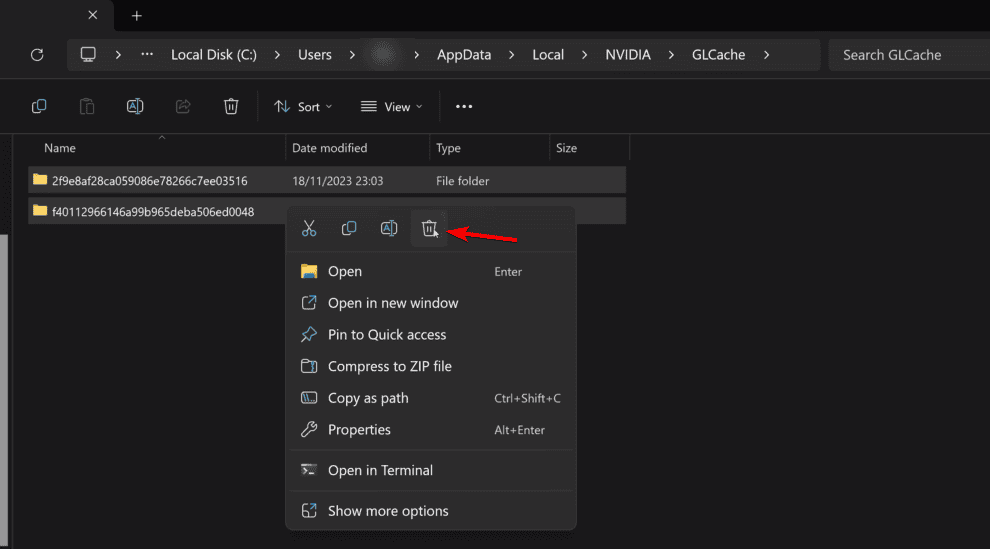Click the blurred username in breadcrumb

383,54
